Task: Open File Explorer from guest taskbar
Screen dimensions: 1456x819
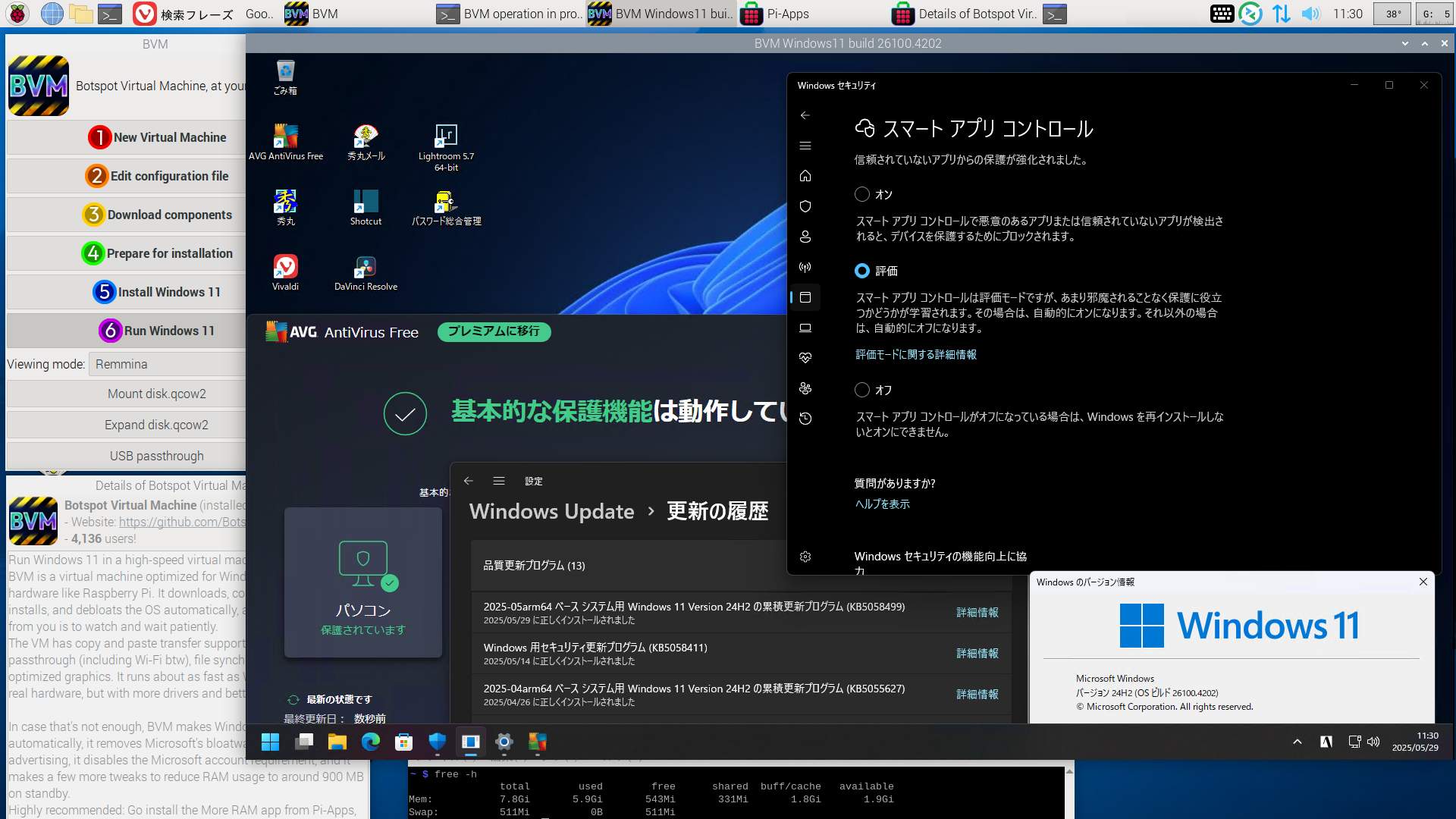Action: (337, 742)
